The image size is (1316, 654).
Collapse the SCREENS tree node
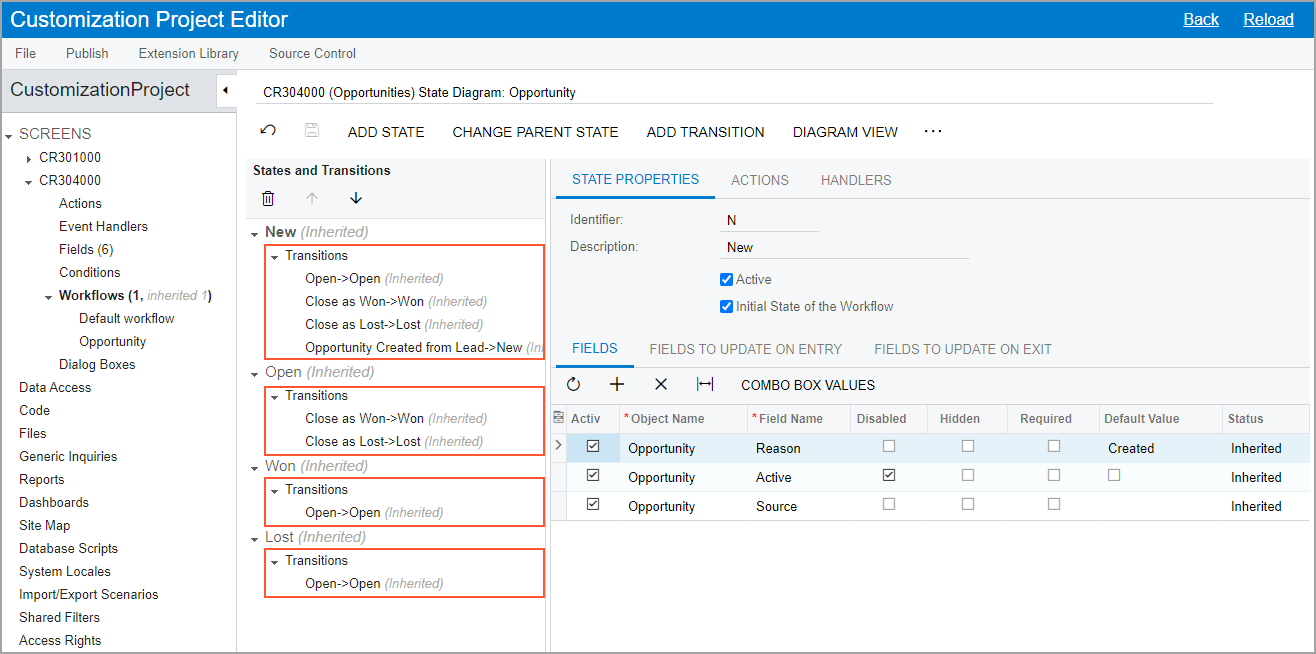point(8,135)
